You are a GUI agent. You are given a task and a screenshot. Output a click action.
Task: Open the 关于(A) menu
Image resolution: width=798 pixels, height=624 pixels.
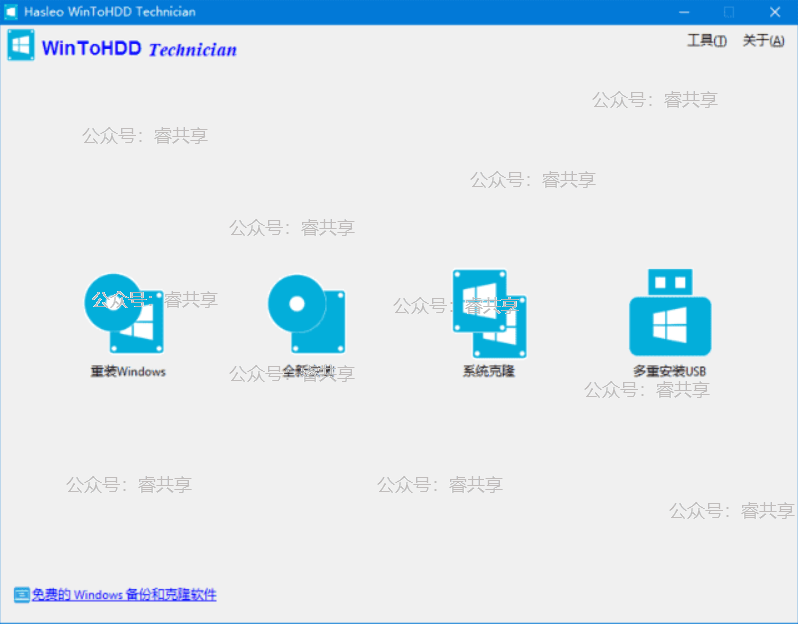point(763,41)
